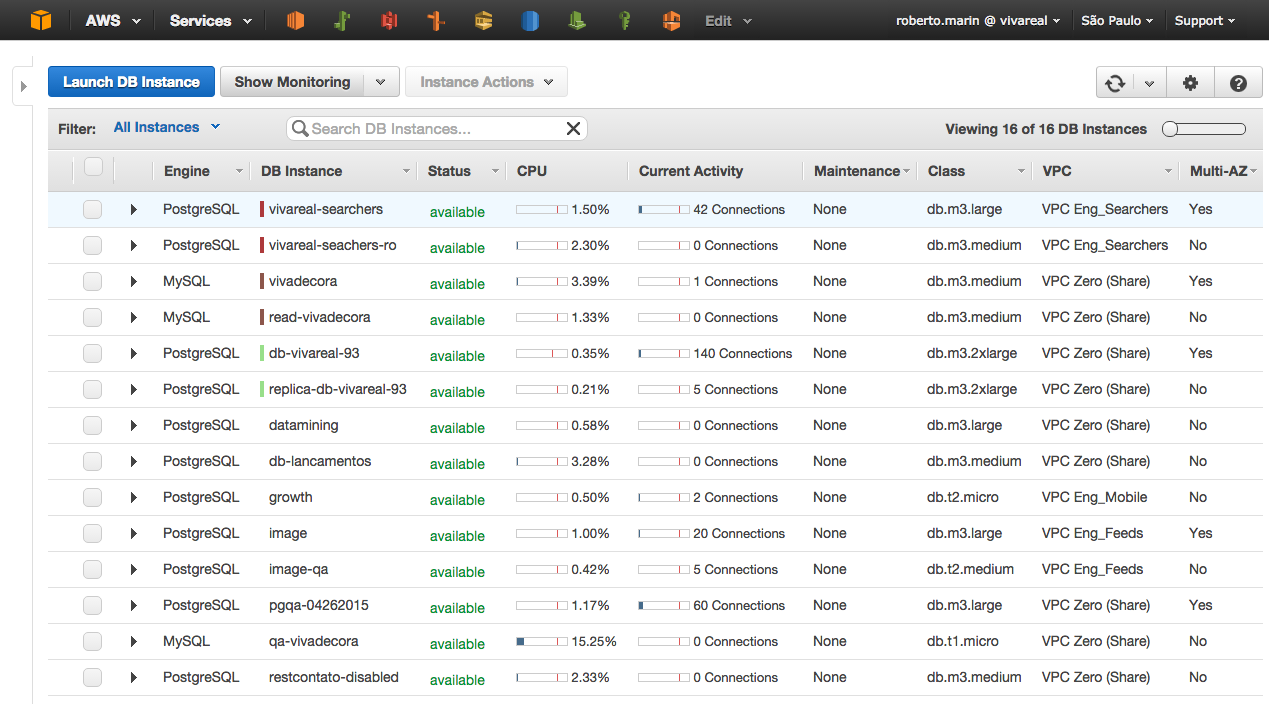The width and height of the screenshot is (1269, 704).
Task: Open the Support menu
Action: pos(1204,20)
